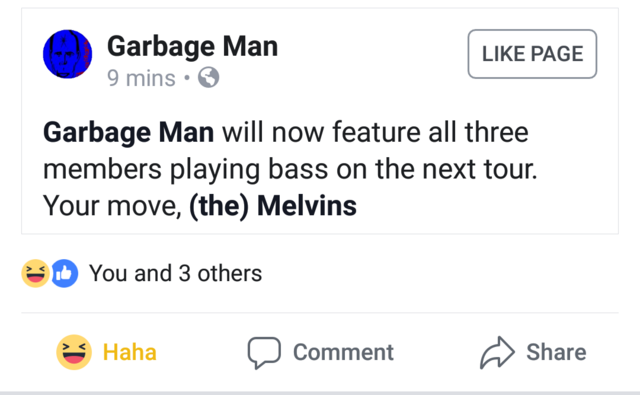Click the post body text about bass

[290, 169]
